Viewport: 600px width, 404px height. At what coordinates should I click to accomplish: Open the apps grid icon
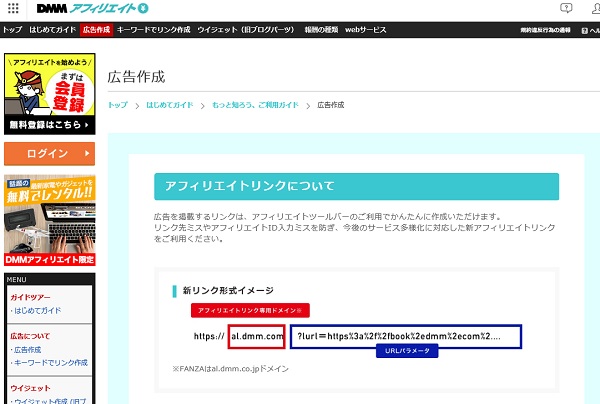[13, 8]
